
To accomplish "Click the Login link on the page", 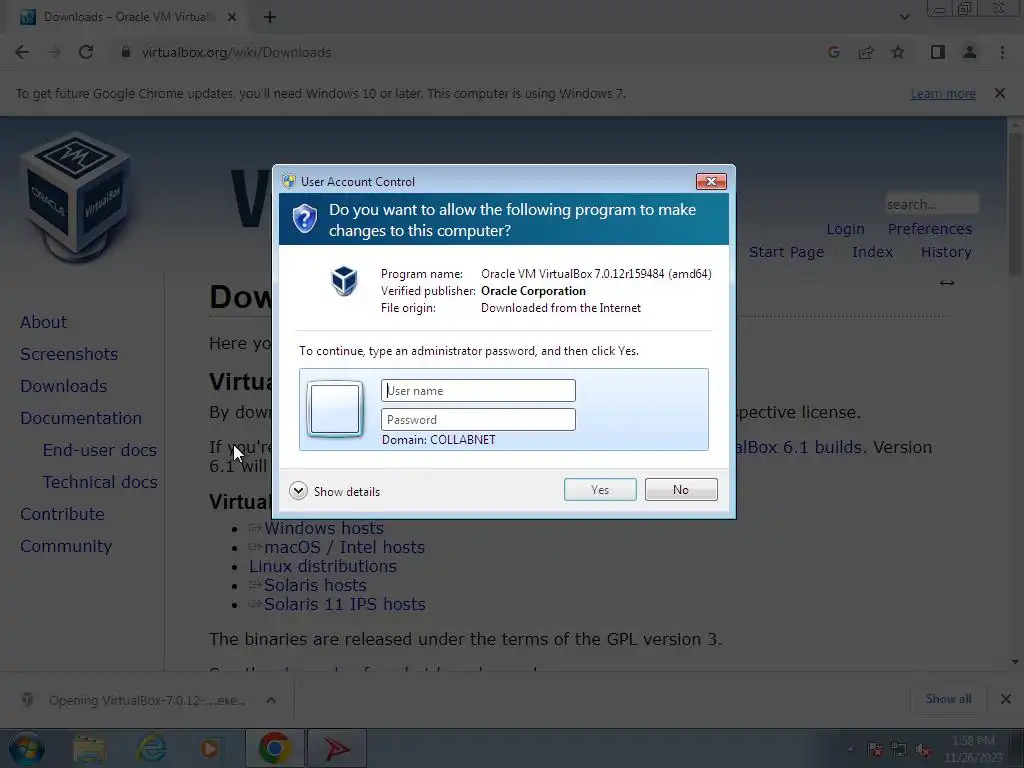I will click(x=845, y=229).
